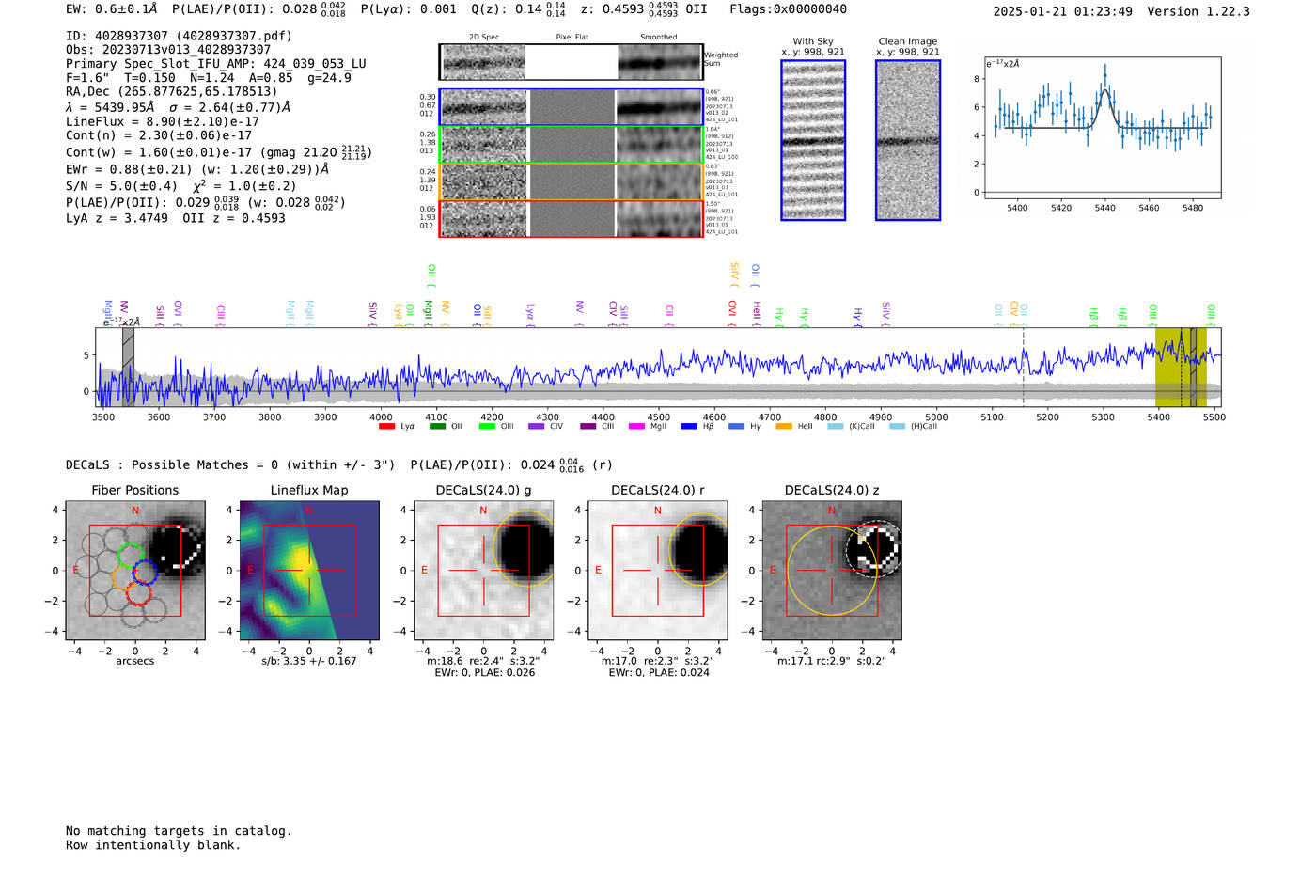
Task: Open the Clean Image cutout
Action: [x=908, y=140]
